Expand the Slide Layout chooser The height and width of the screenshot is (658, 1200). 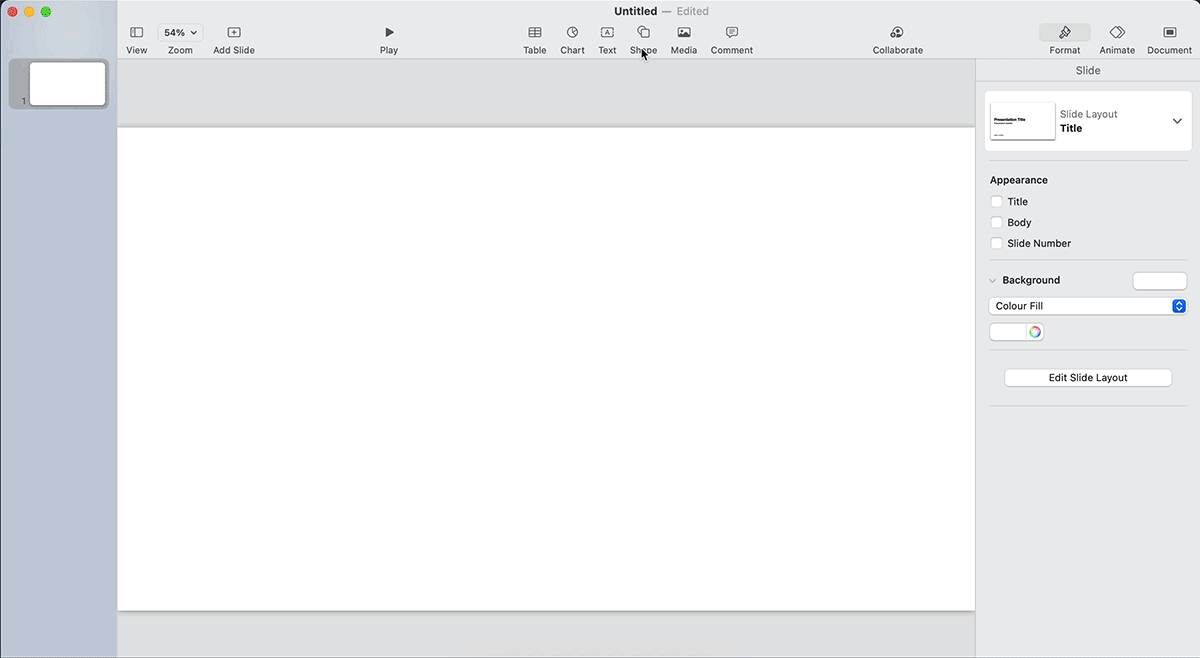(1177, 120)
